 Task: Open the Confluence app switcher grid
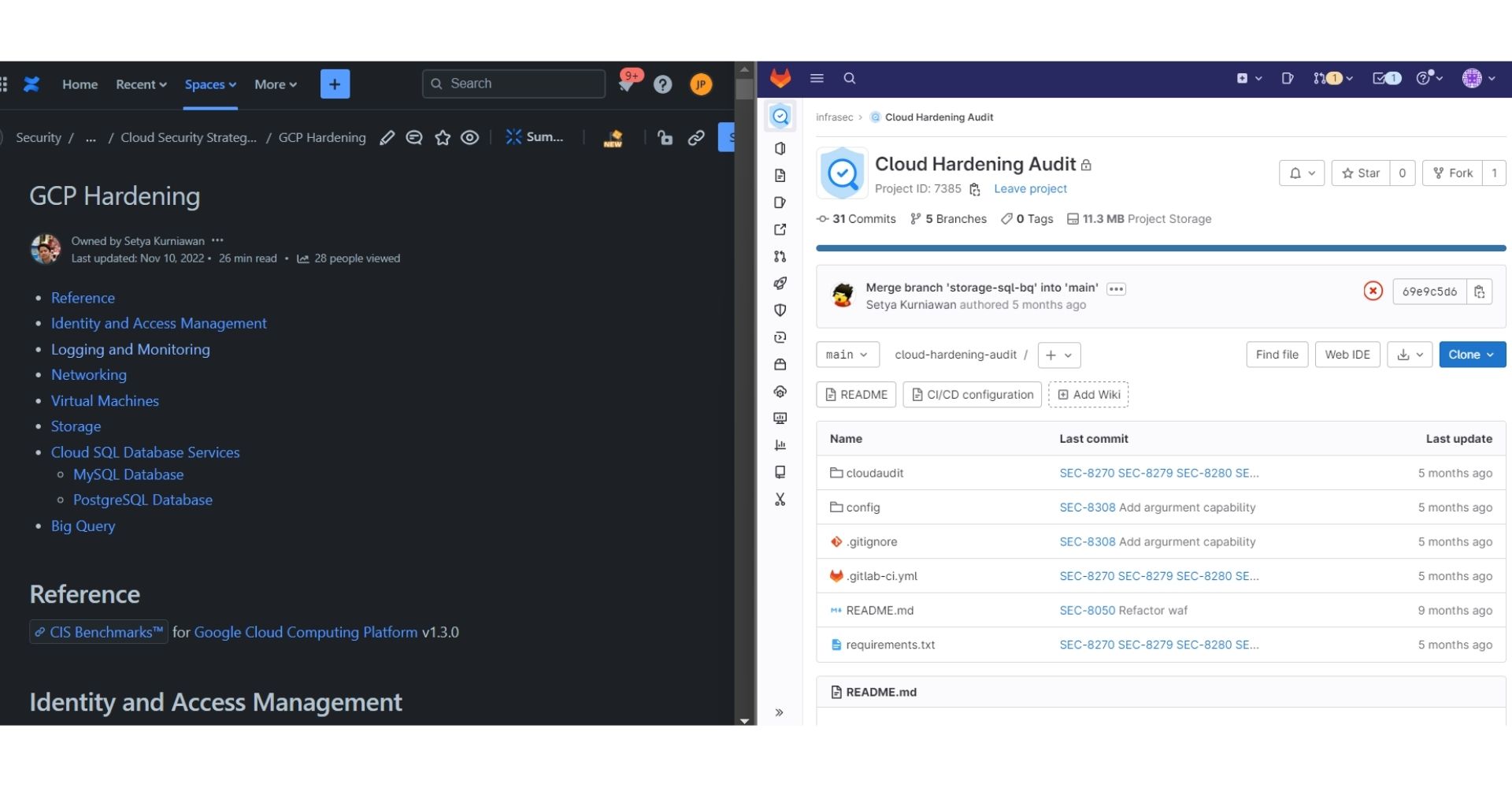(4, 84)
